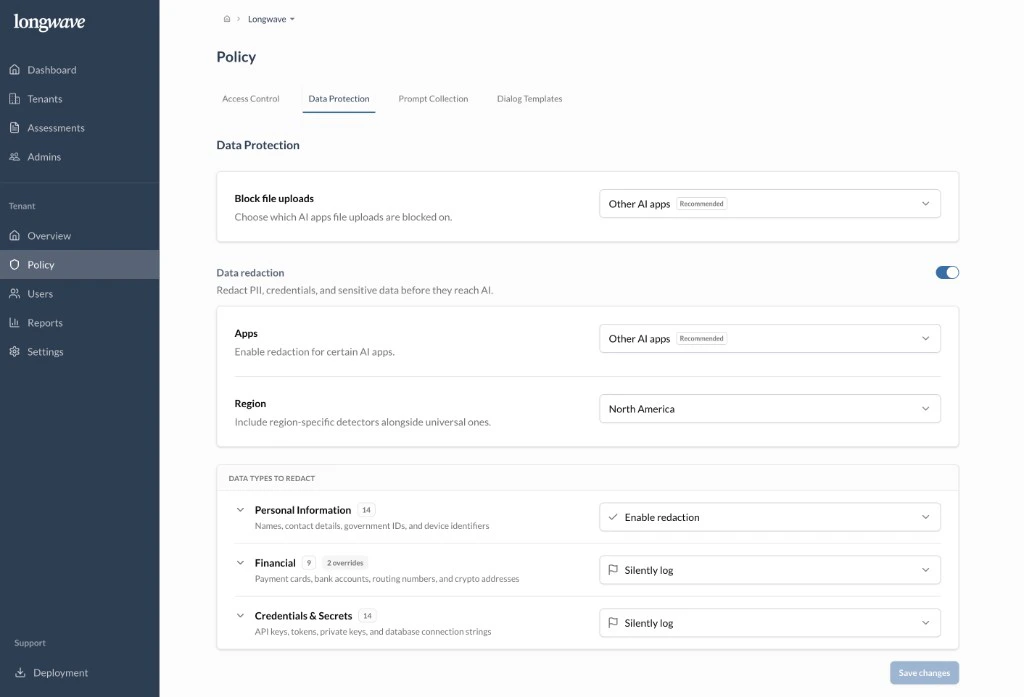This screenshot has height=697, width=1024.
Task: Open the Block file uploads dropdown
Action: tap(769, 203)
